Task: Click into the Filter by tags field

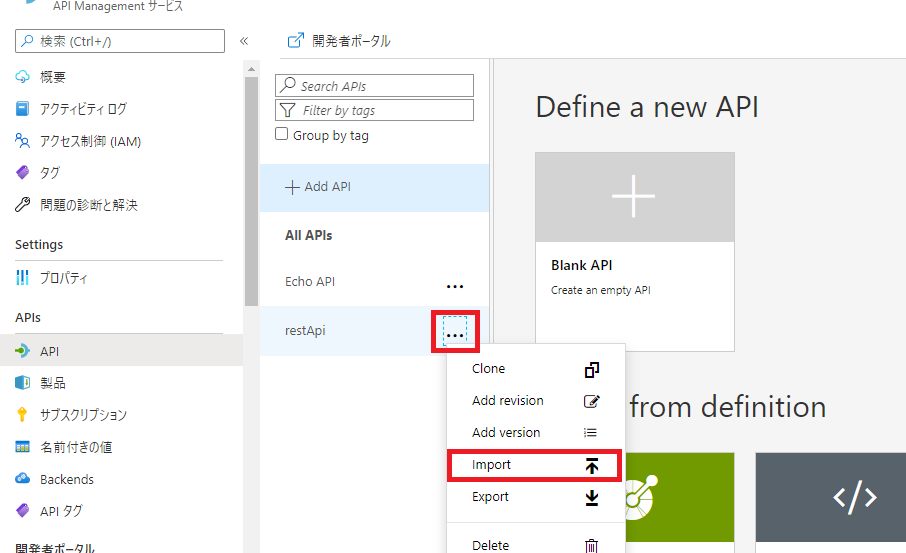Action: (374, 110)
